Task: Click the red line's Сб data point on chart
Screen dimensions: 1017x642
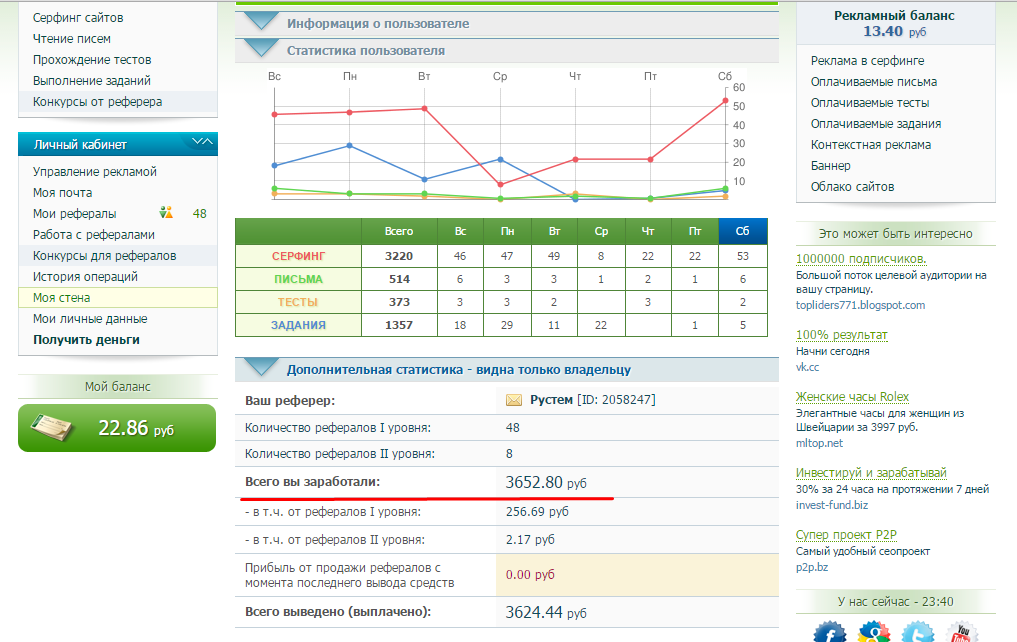Action: pyautogui.click(x=725, y=100)
